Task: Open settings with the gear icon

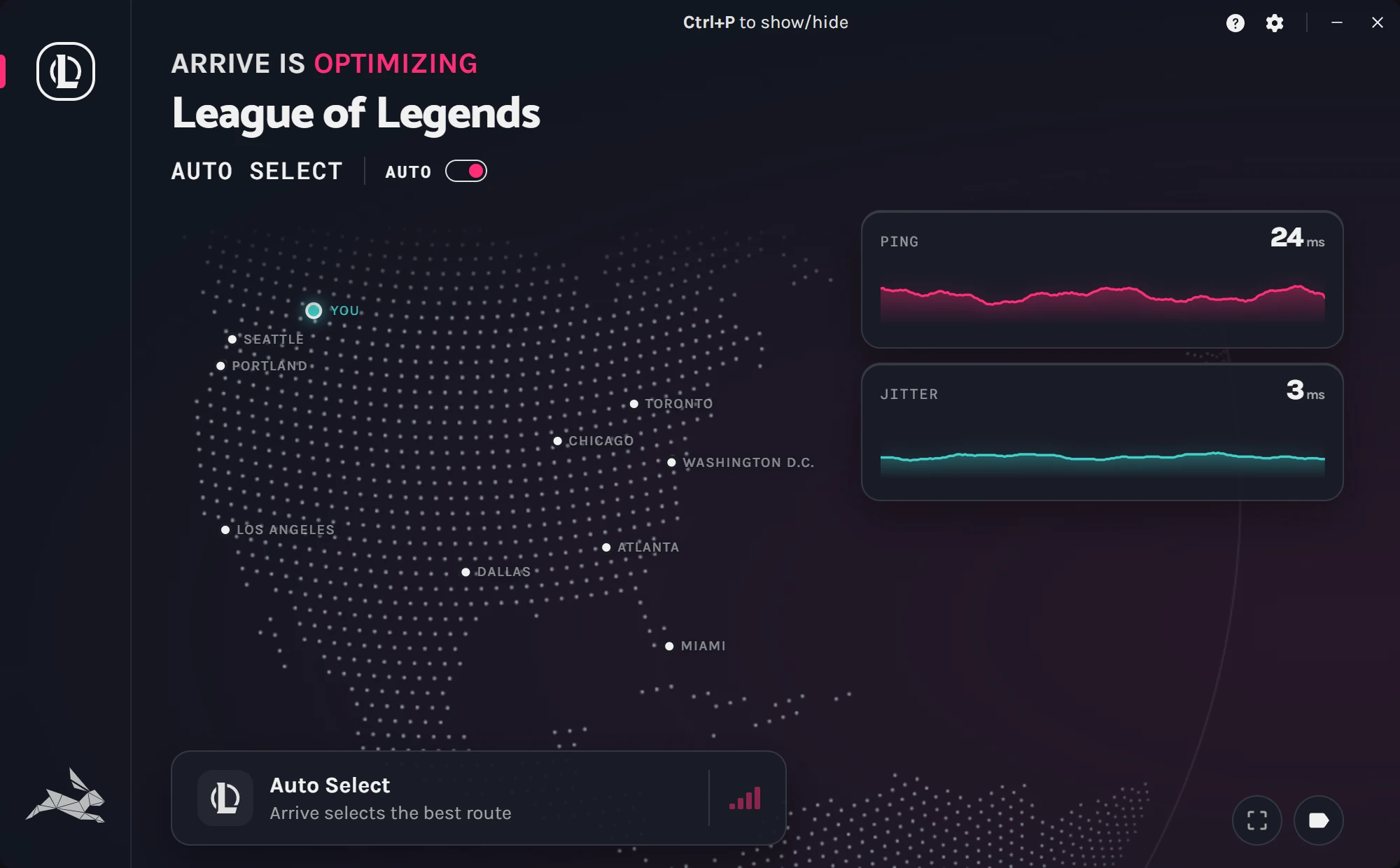Action: click(x=1275, y=23)
